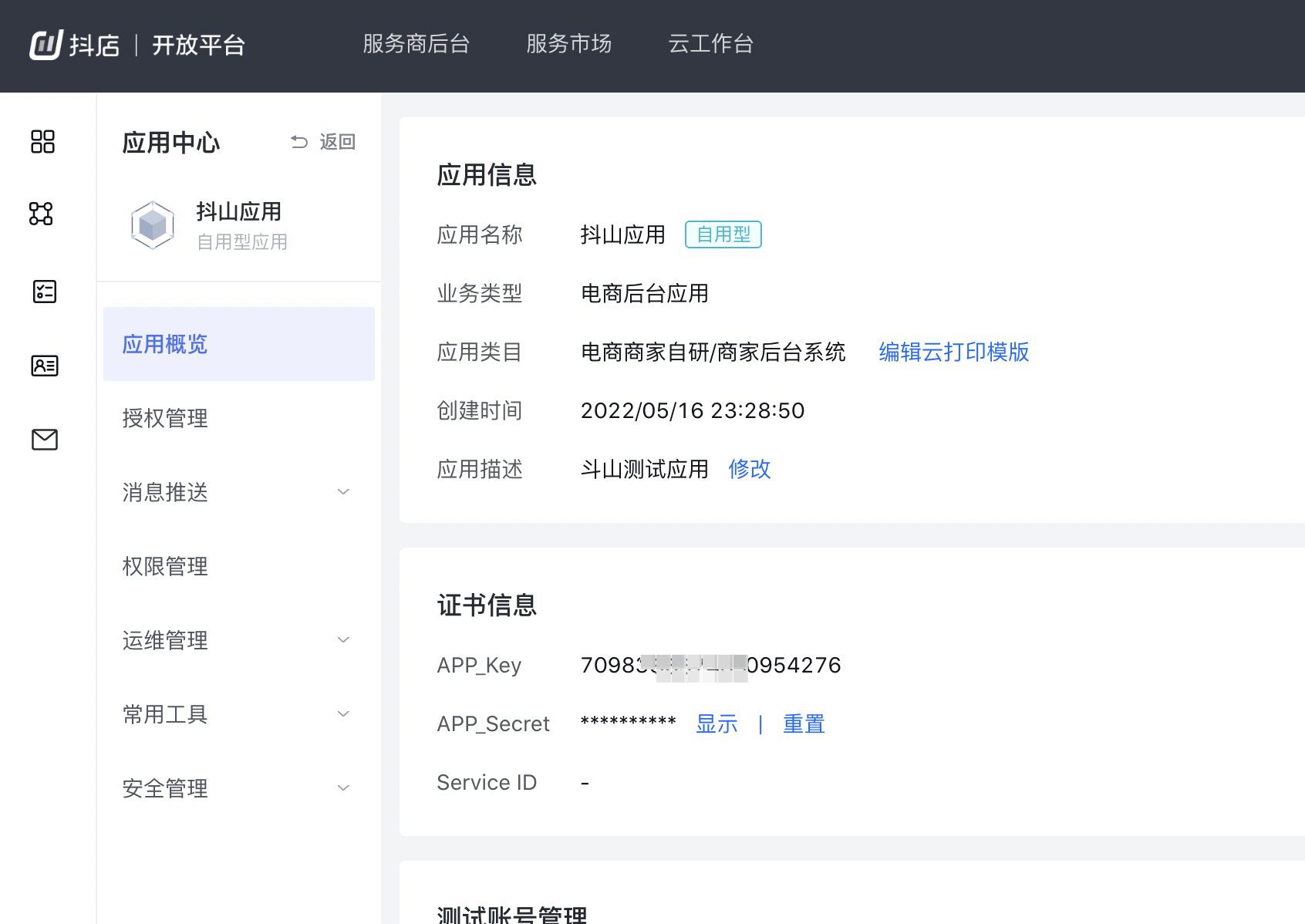Click the 应用中心 sidebar heading
Screen dimensions: 1305x924
[171, 143]
